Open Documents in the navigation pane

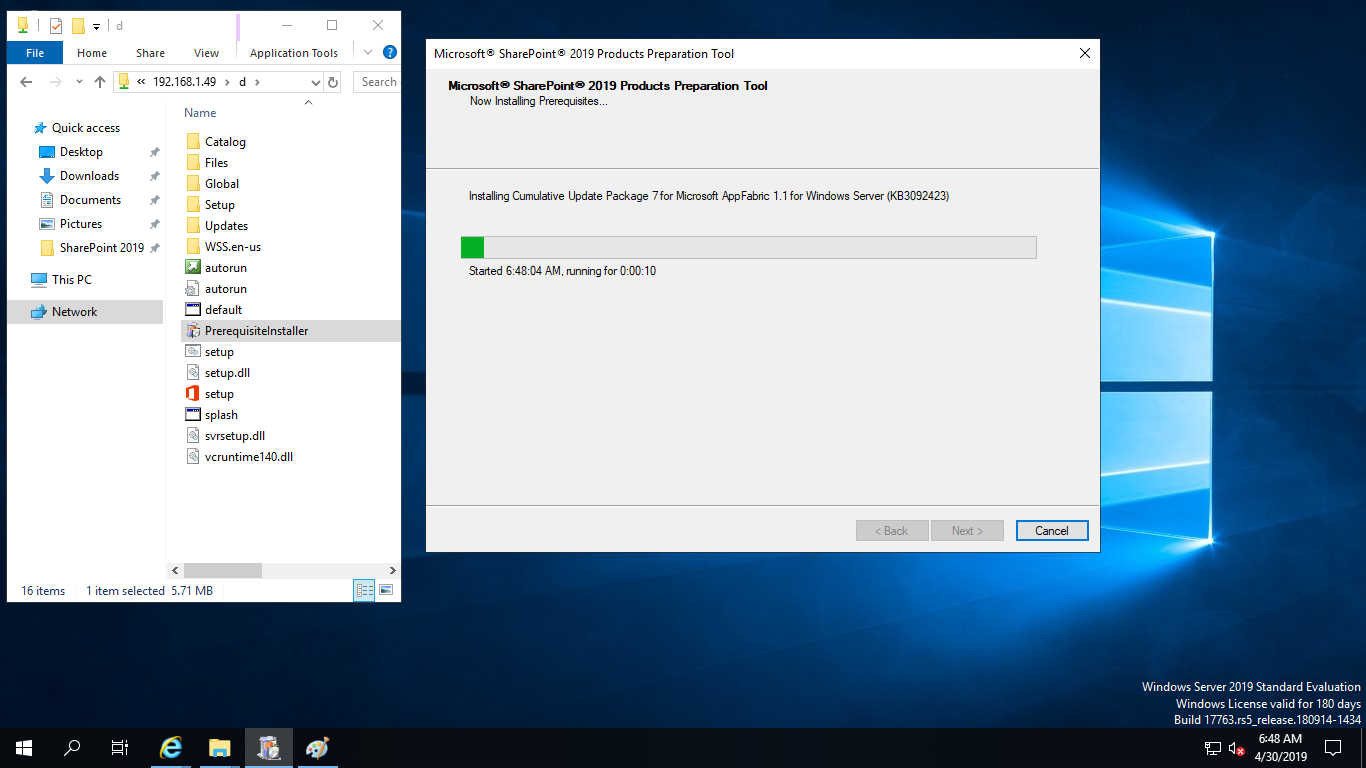90,200
